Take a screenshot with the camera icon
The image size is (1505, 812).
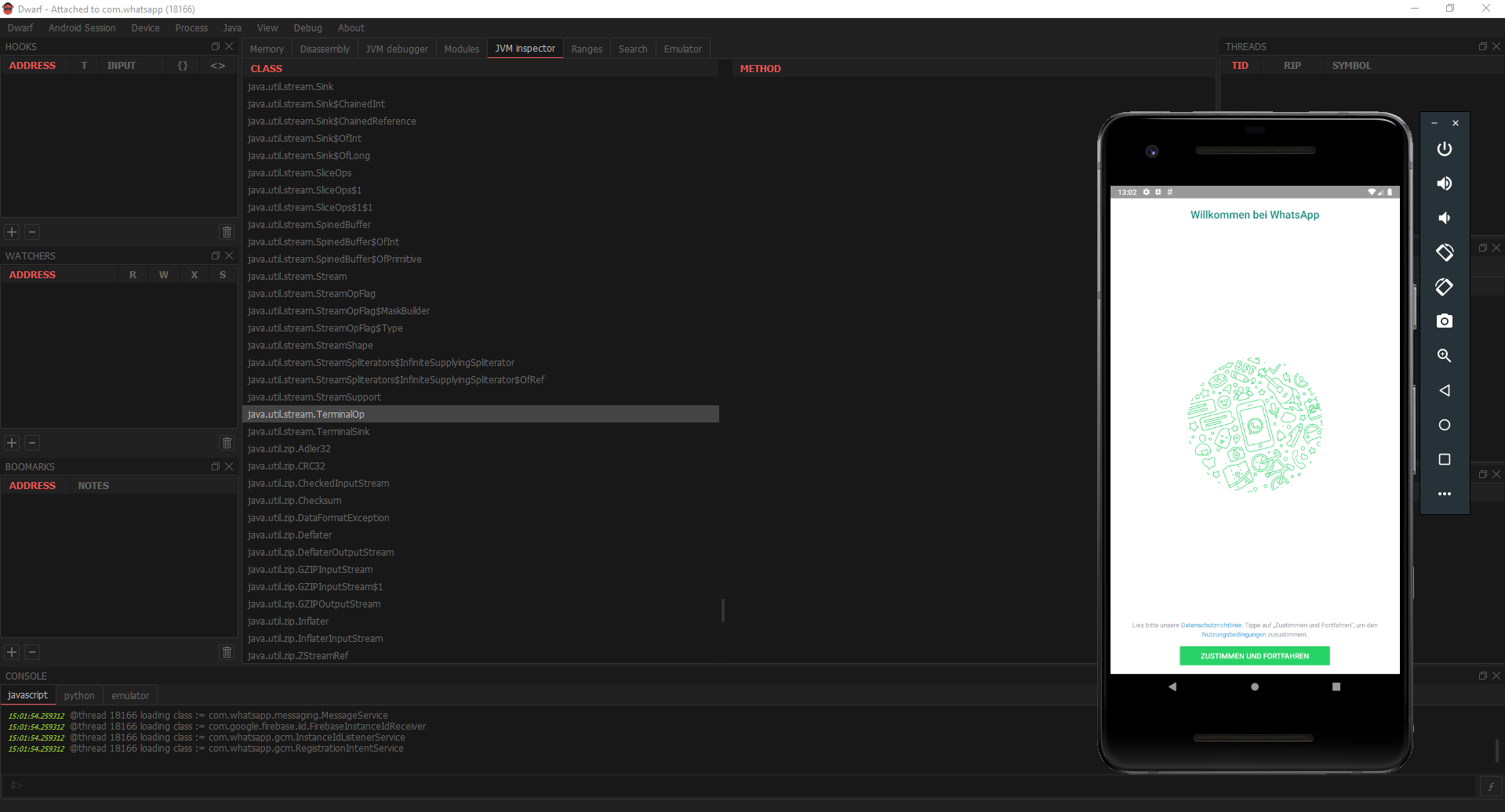[1444, 321]
